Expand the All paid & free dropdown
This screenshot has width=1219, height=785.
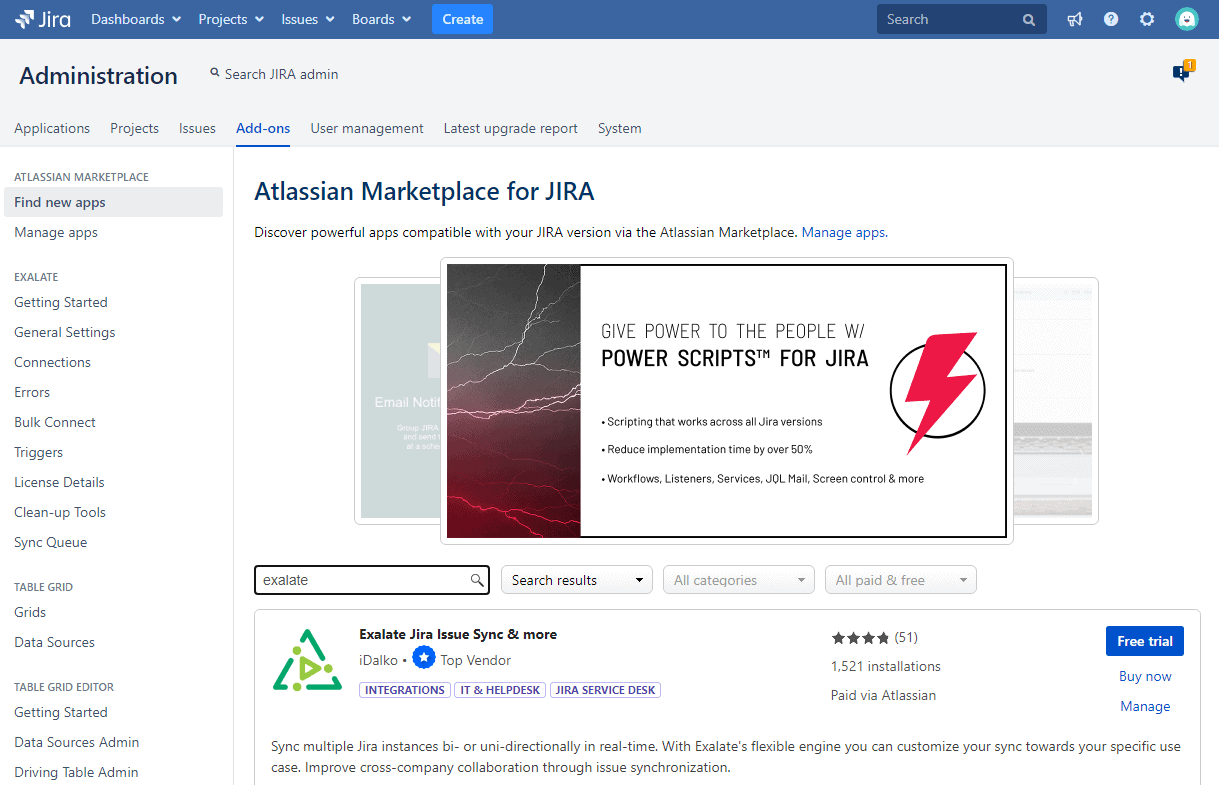click(900, 580)
